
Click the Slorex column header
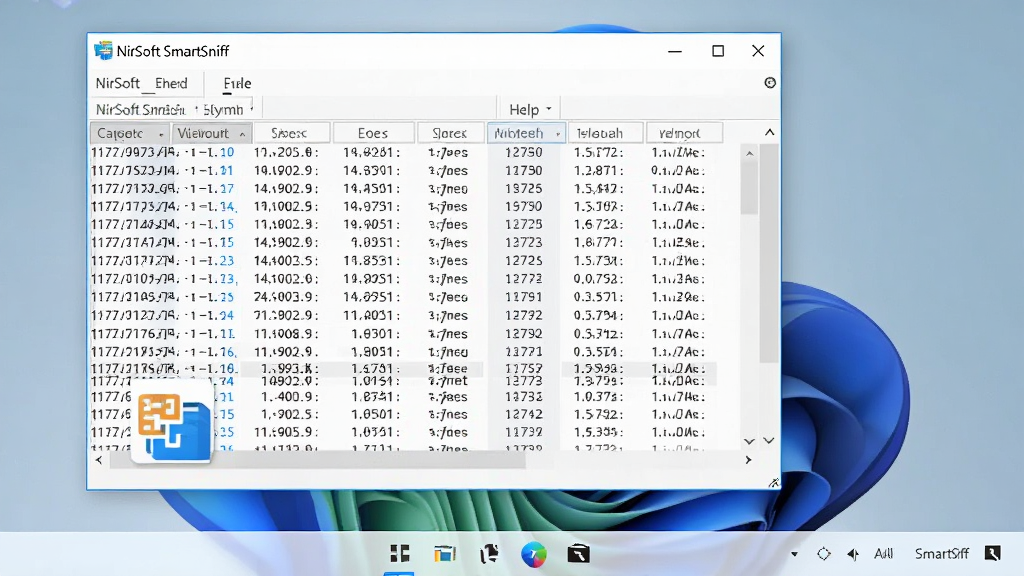450,133
